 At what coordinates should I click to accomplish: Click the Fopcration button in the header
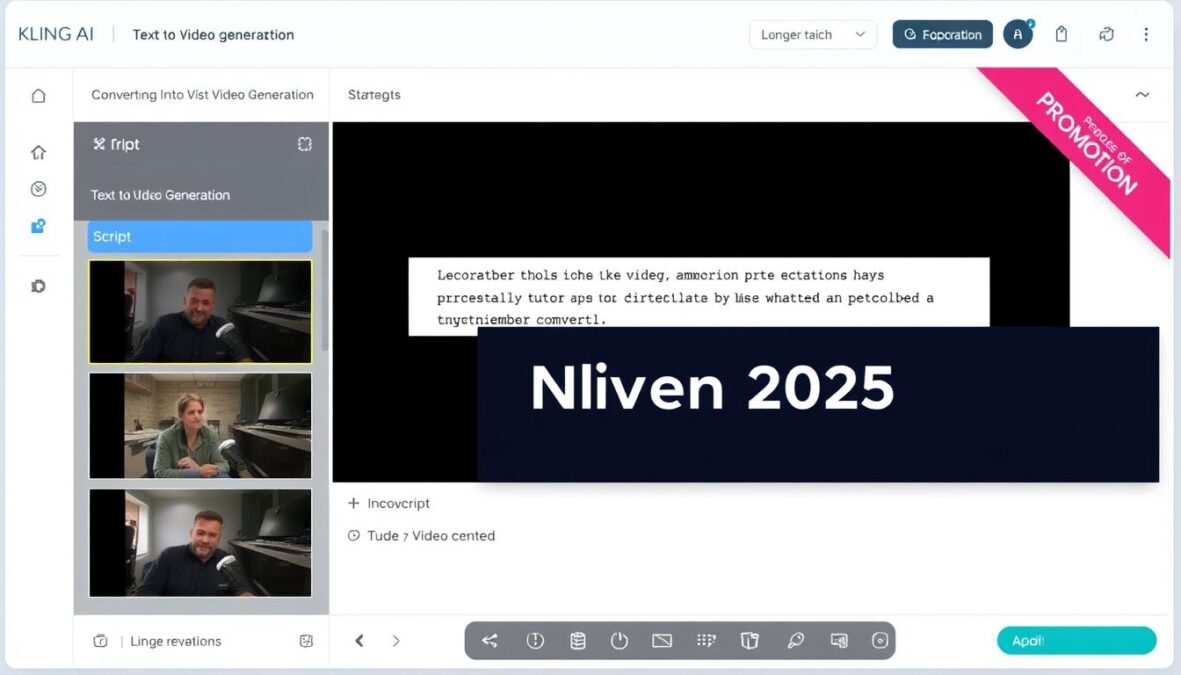click(x=942, y=33)
